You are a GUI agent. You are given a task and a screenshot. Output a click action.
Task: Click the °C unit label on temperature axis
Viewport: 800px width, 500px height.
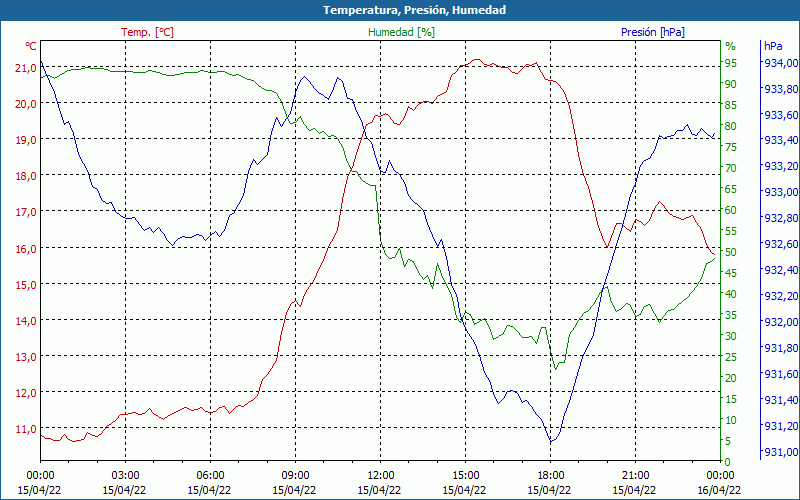click(31, 46)
